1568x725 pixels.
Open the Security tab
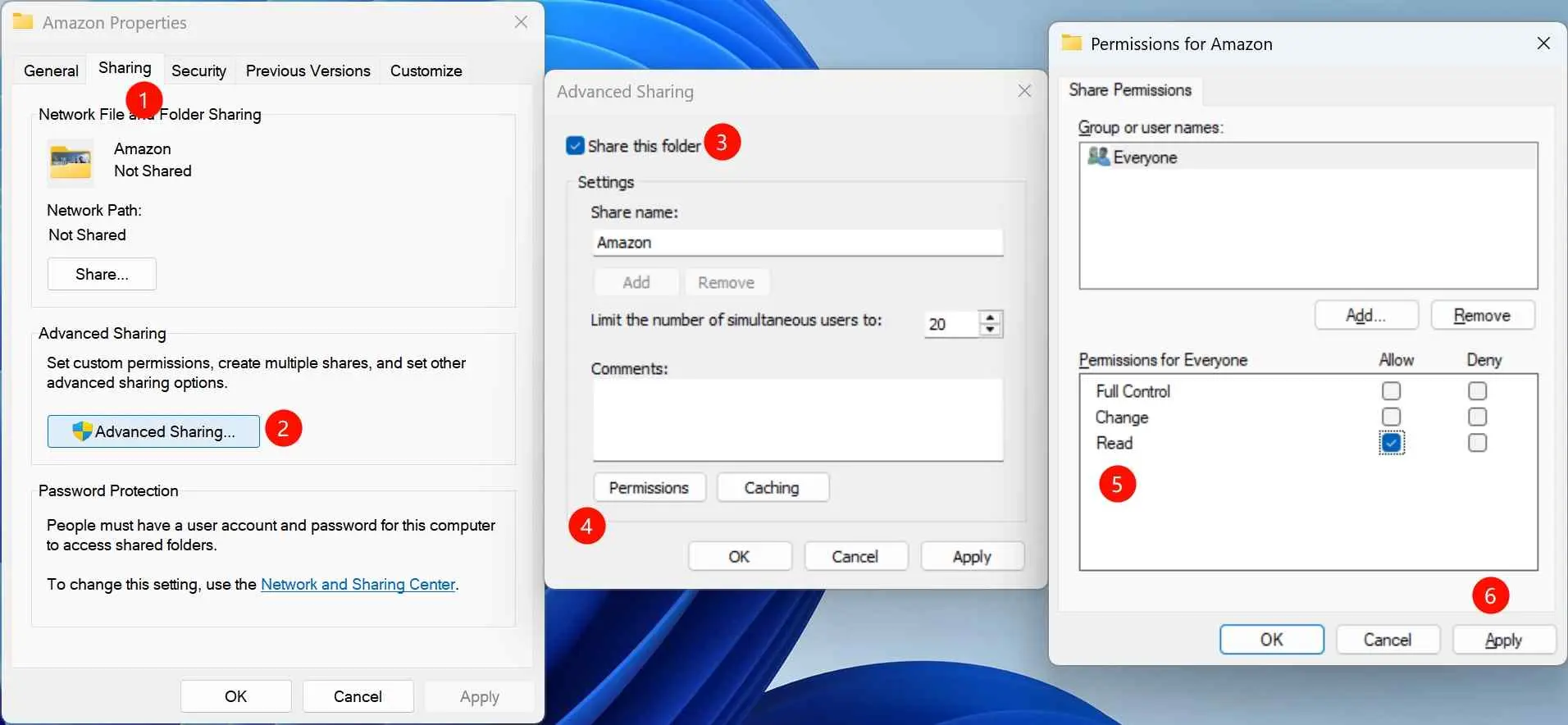(x=198, y=71)
